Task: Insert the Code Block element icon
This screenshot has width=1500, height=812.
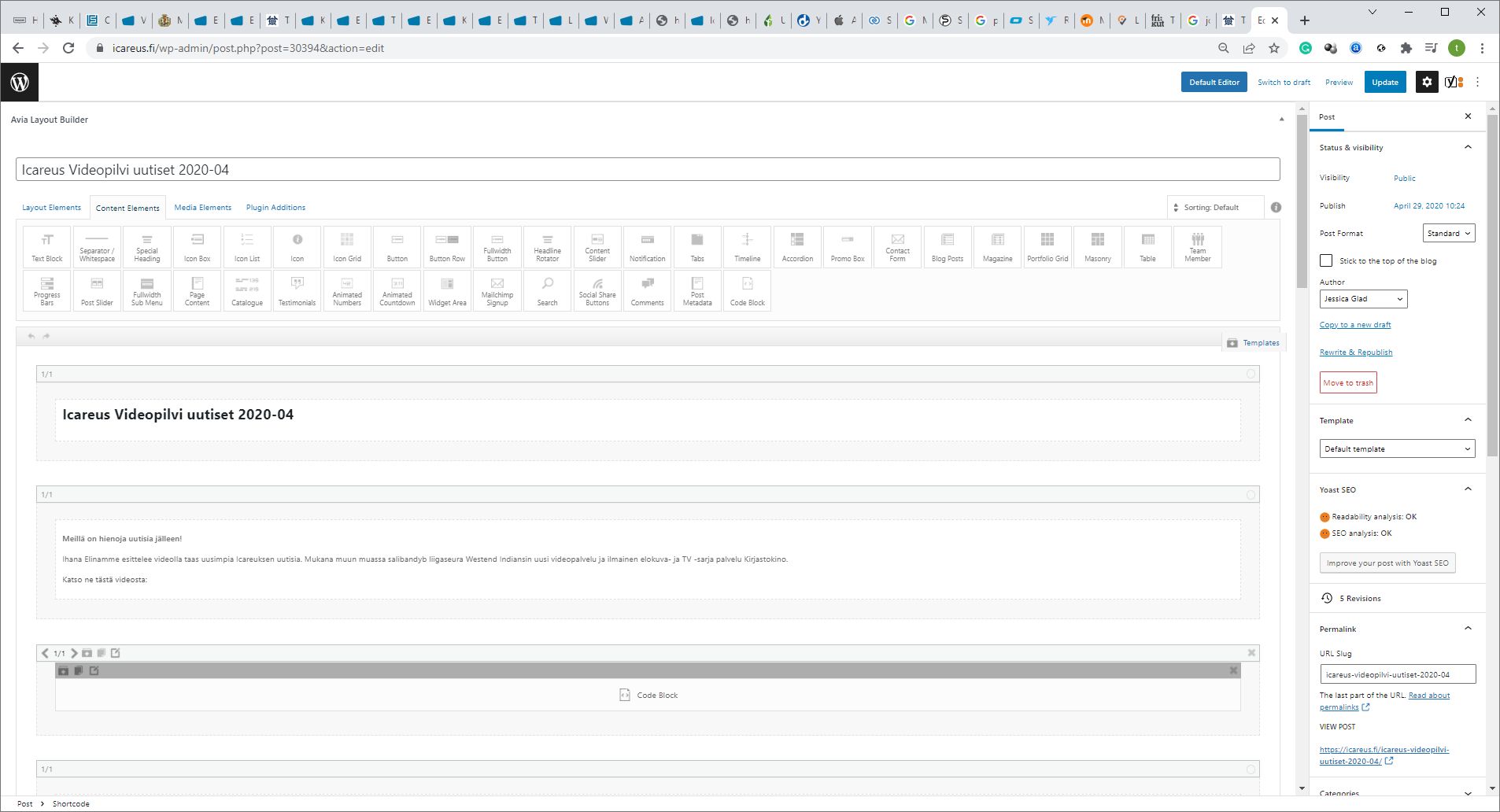Action: (x=747, y=291)
